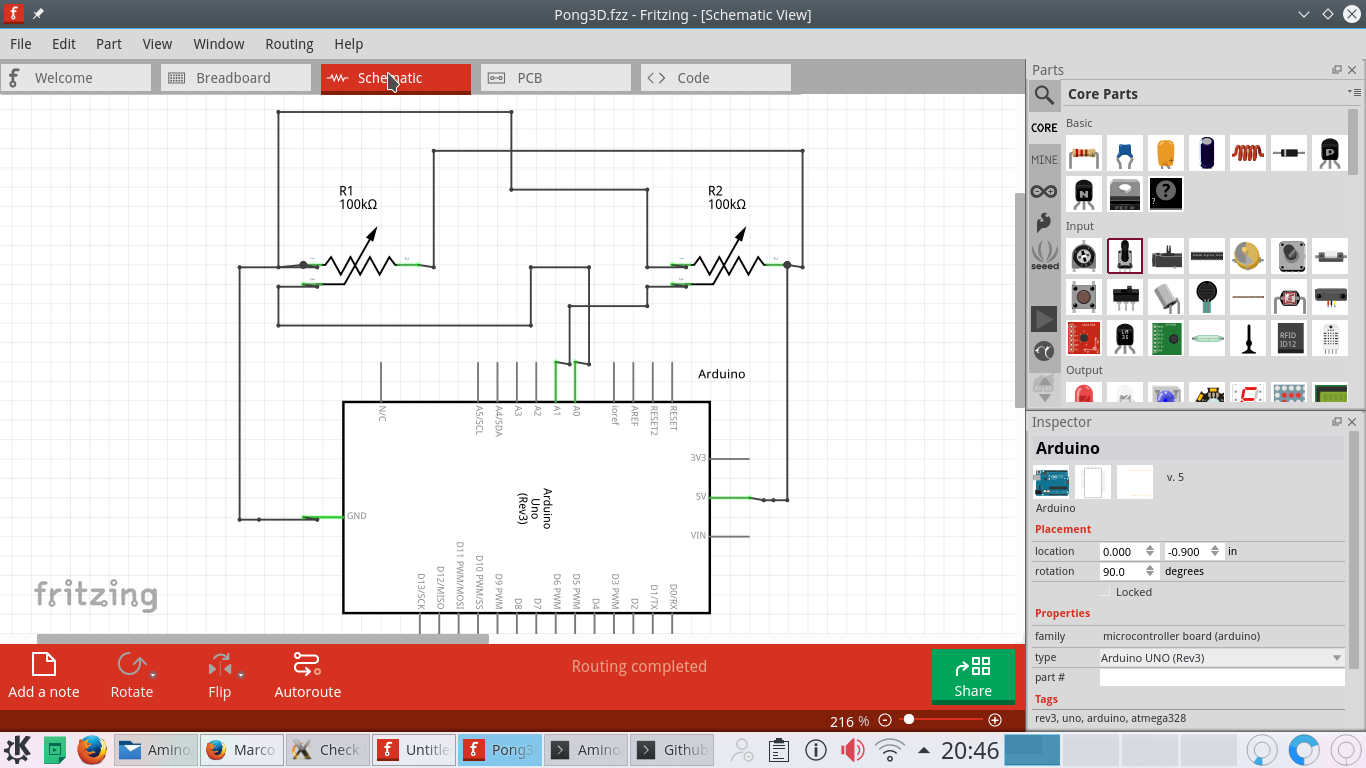
Task: Select the CORE parts bin tab
Action: pyautogui.click(x=1044, y=127)
